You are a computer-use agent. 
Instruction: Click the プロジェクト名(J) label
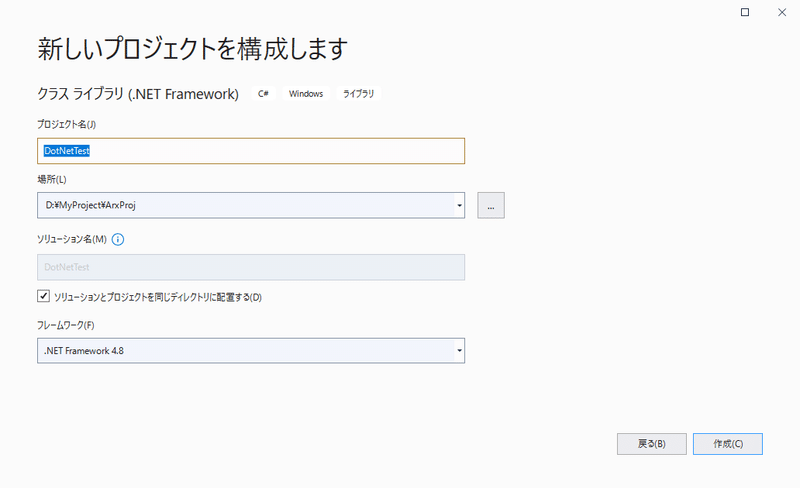pos(66,124)
